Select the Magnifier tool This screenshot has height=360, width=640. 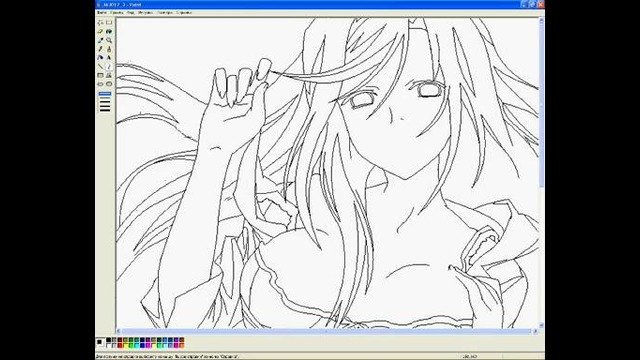[x=109, y=40]
